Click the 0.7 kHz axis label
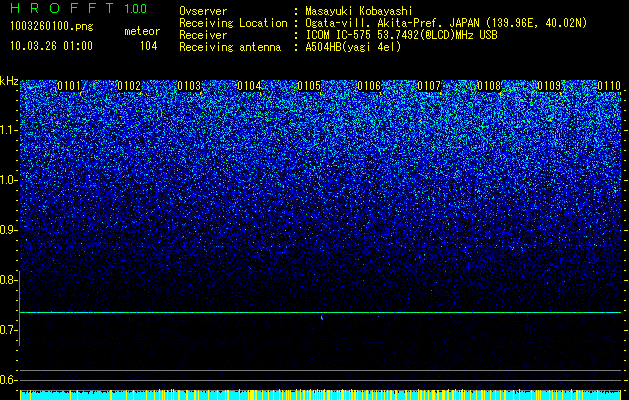Image resolution: width=629 pixels, height=400 pixels. pyautogui.click(x=8, y=330)
